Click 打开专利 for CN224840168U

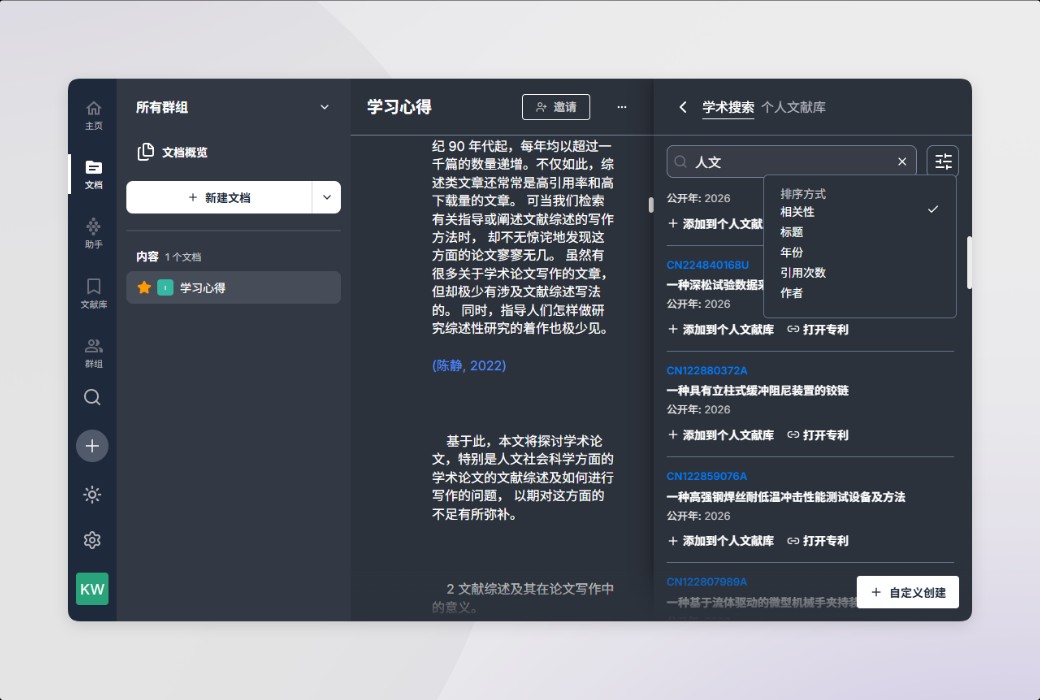click(818, 329)
